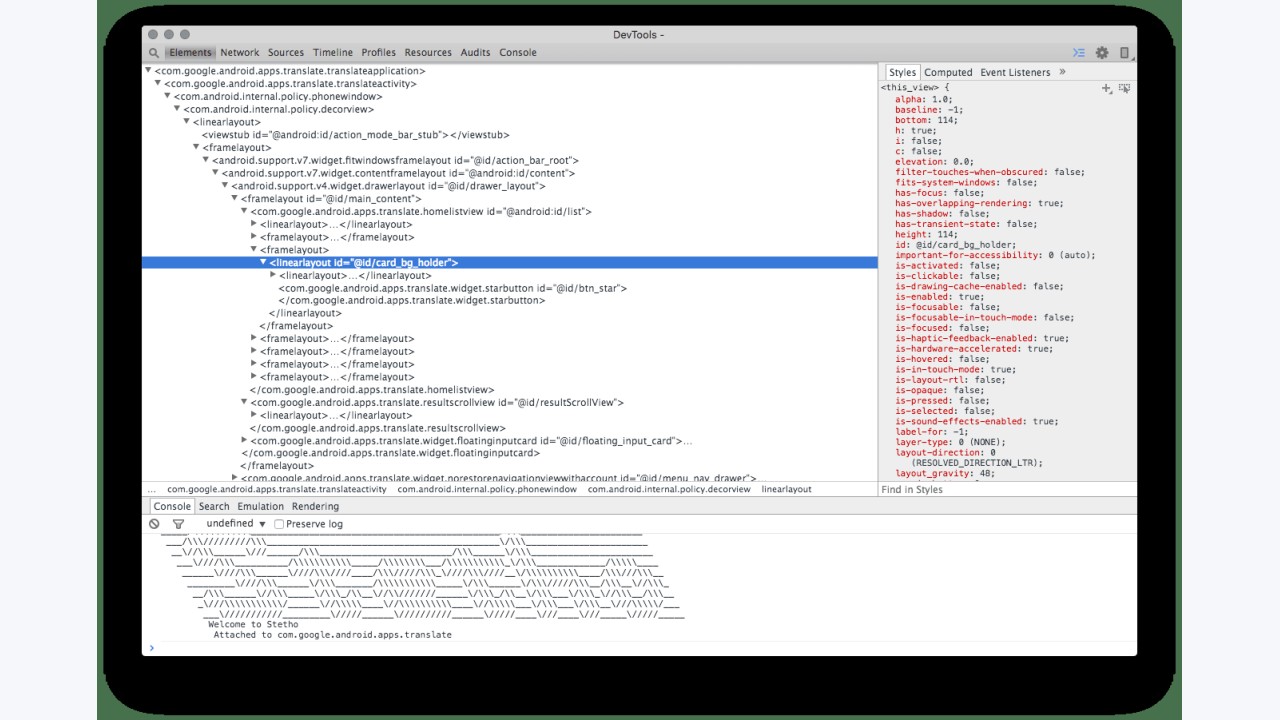Open the Resources panel
1280x720 pixels.
[428, 53]
